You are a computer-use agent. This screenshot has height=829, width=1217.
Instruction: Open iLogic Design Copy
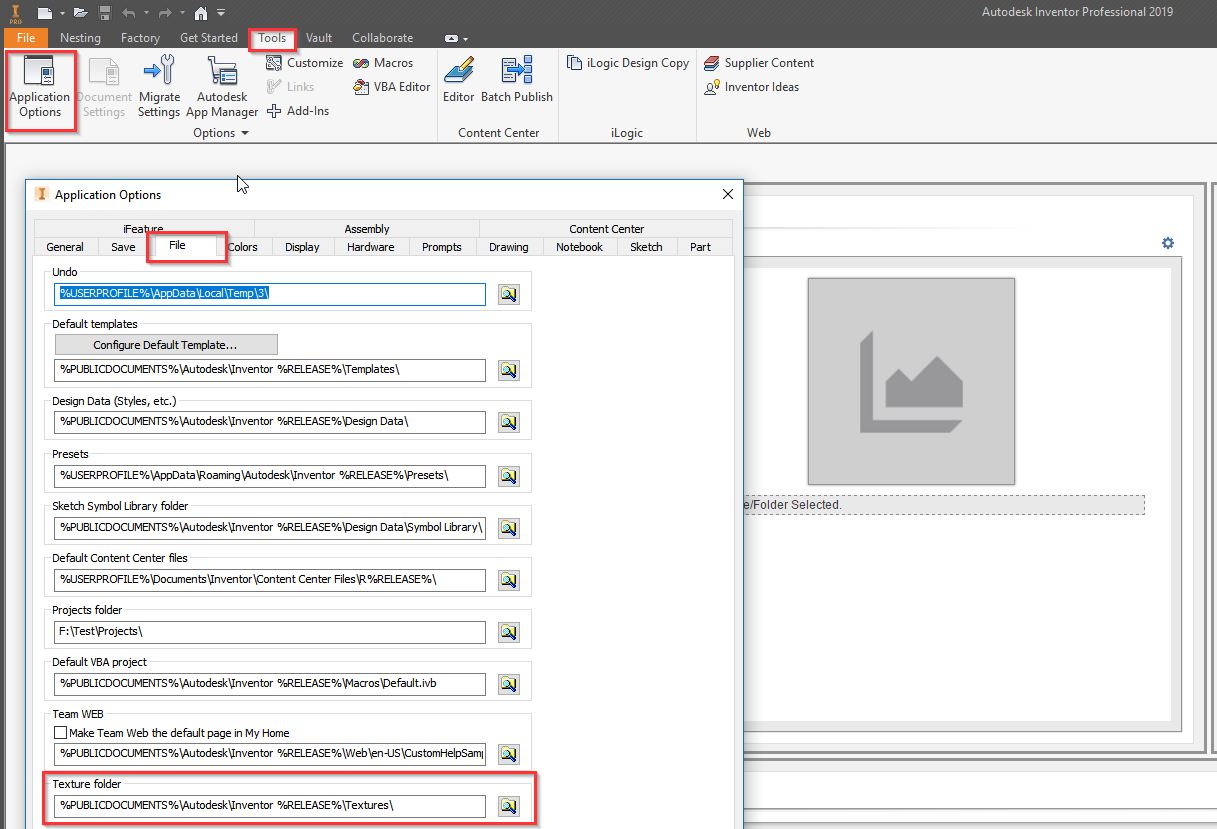[628, 63]
